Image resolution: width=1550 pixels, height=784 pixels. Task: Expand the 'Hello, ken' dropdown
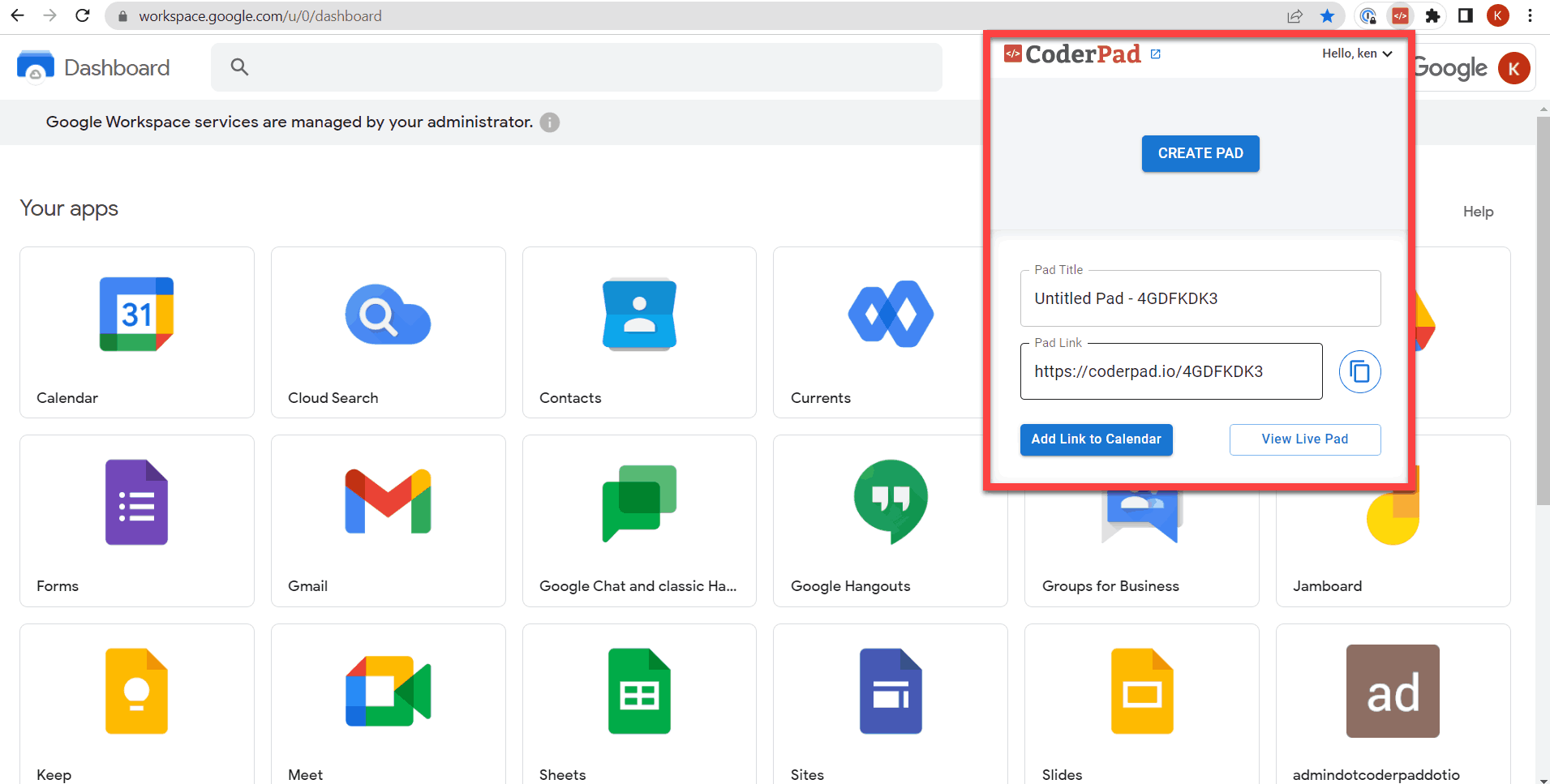pyautogui.click(x=1356, y=54)
